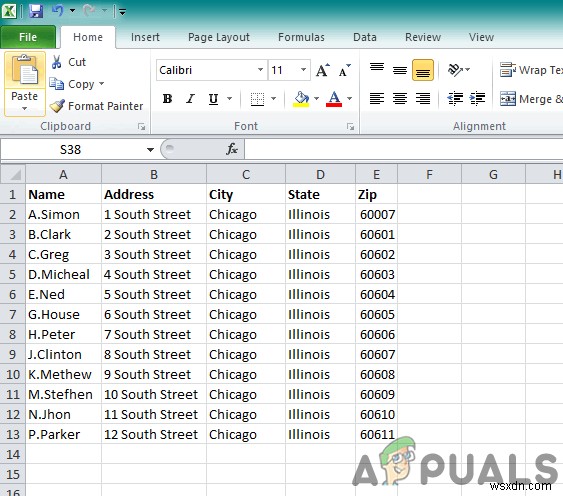Click the Save icon in quick access toolbar

pos(36,11)
